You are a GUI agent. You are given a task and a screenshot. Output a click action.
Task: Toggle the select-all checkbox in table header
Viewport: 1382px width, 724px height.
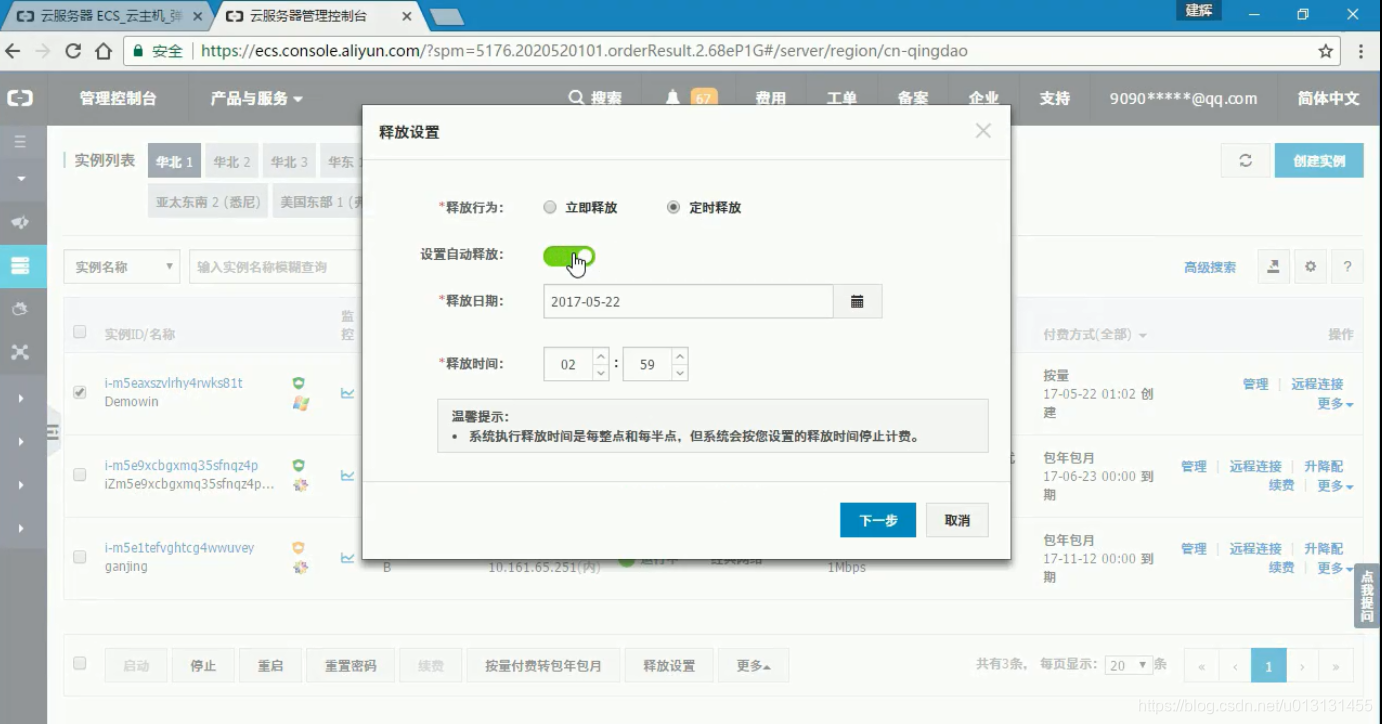[80, 332]
